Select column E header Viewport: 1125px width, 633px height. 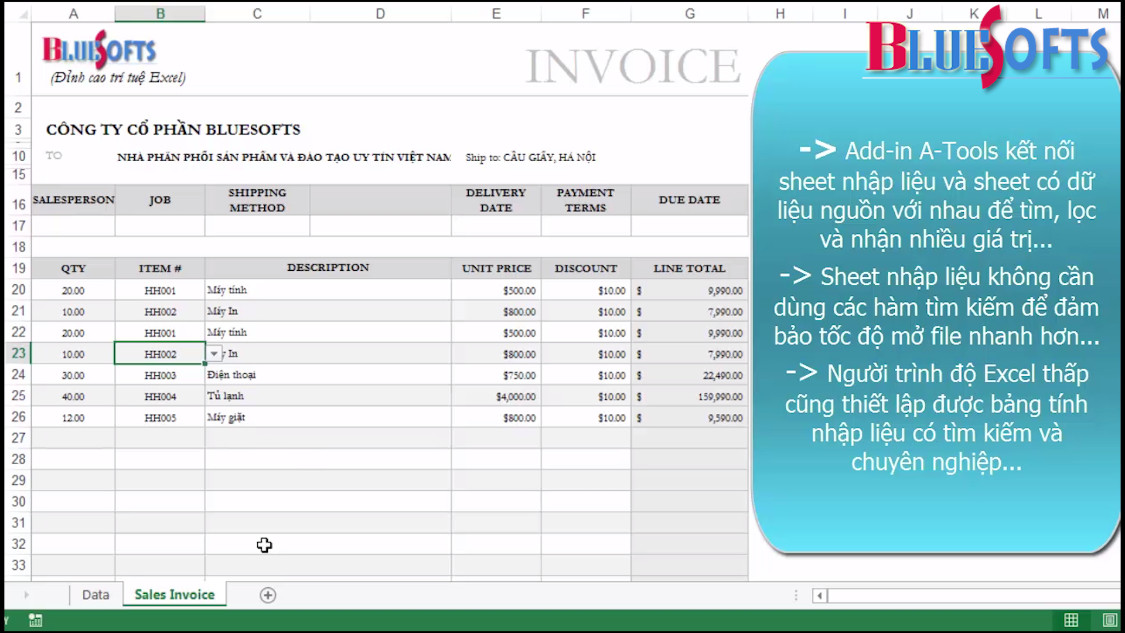tap(496, 14)
